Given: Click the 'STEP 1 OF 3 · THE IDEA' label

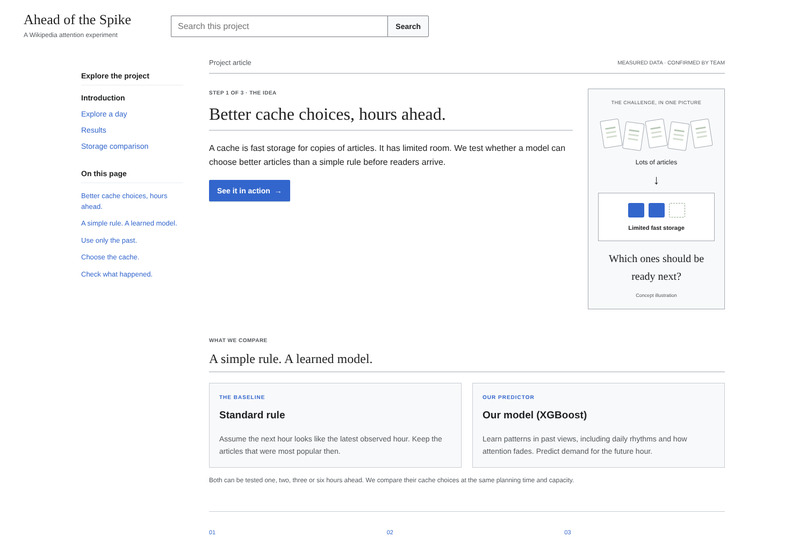Looking at the screenshot, I should pos(243,93).
